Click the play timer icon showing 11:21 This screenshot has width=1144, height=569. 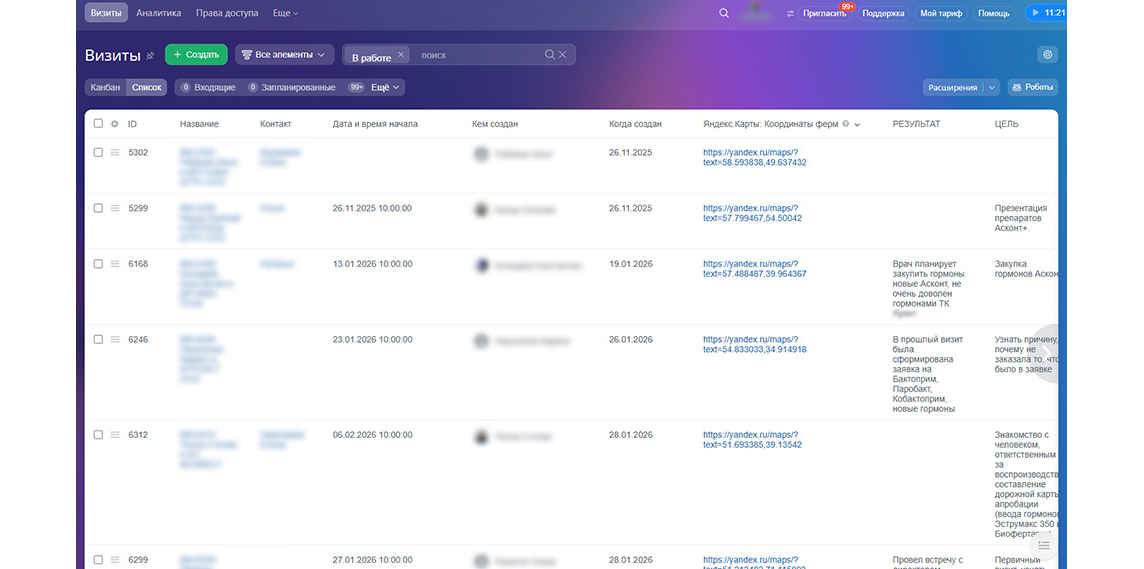coord(1035,13)
